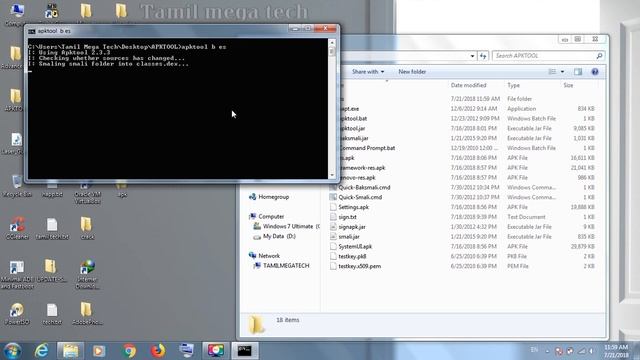Click the refresh button beside the address bar
640x360 pixels.
click(x=483, y=56)
